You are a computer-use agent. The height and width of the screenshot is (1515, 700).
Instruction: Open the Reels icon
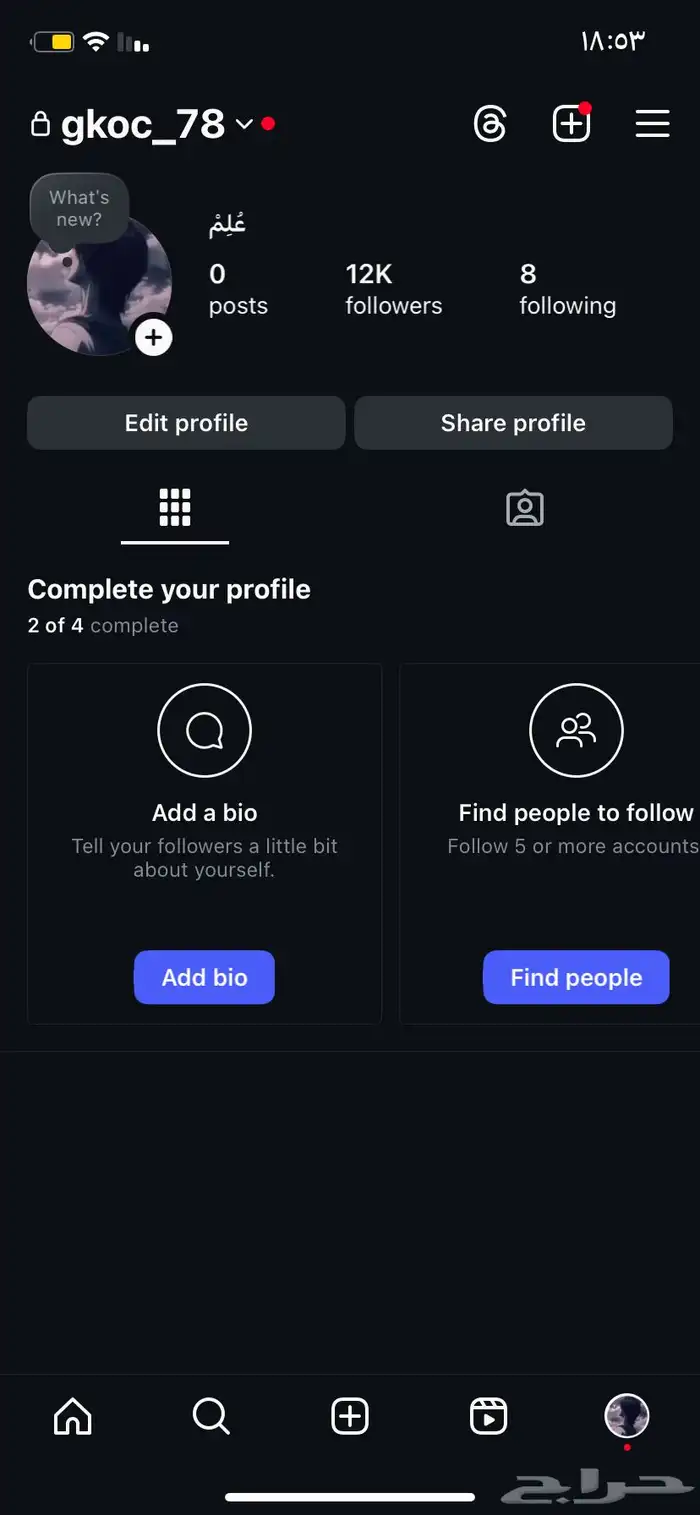click(488, 1416)
